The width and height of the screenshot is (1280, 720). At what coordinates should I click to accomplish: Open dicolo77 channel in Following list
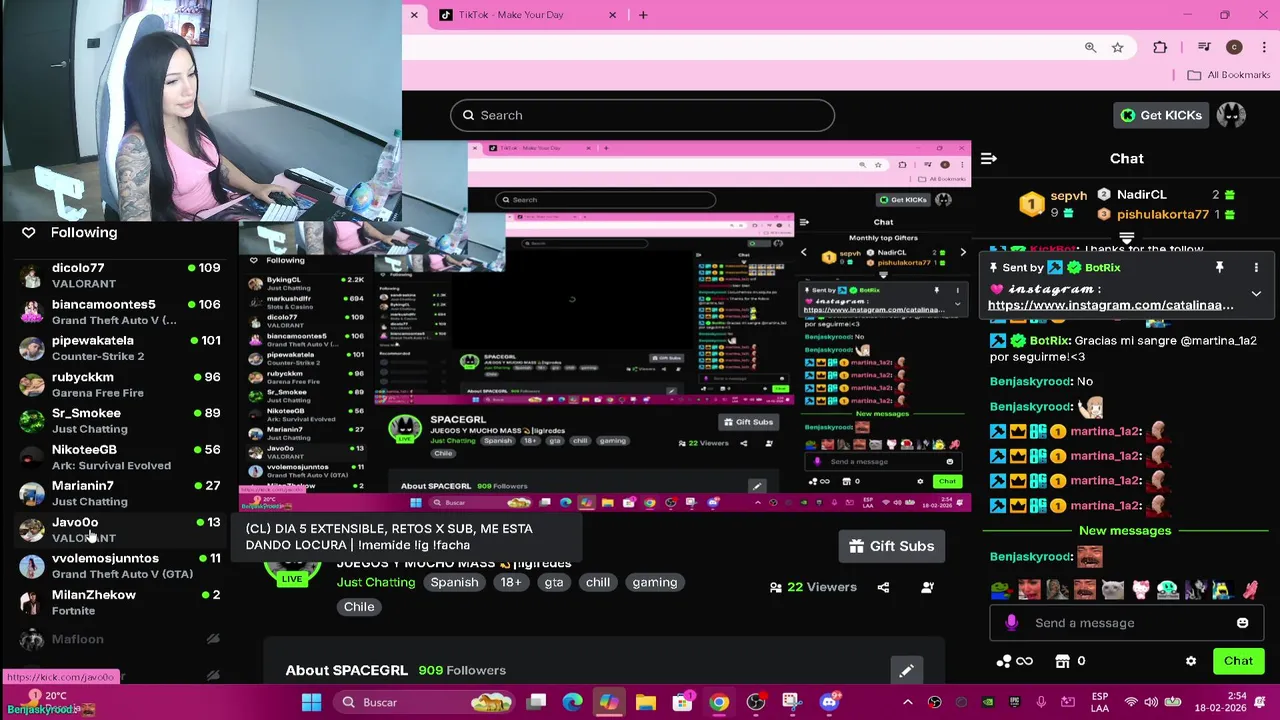pyautogui.click(x=120, y=275)
